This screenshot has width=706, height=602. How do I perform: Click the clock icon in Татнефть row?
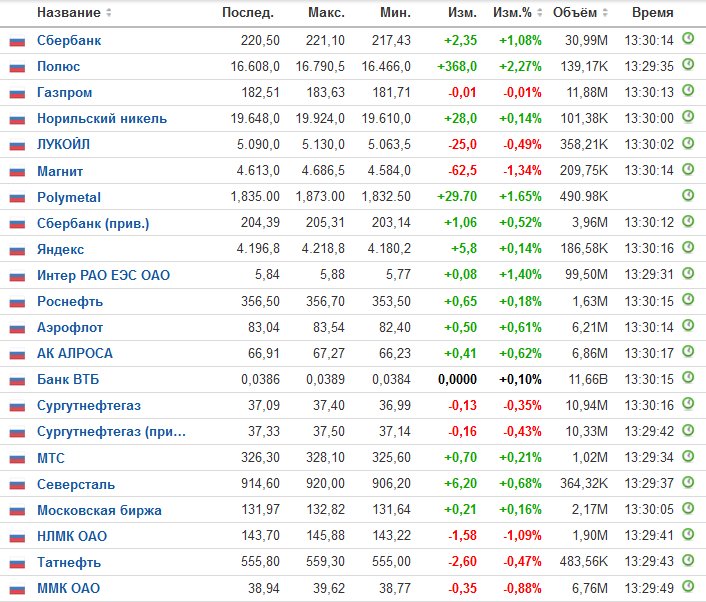[688, 560]
